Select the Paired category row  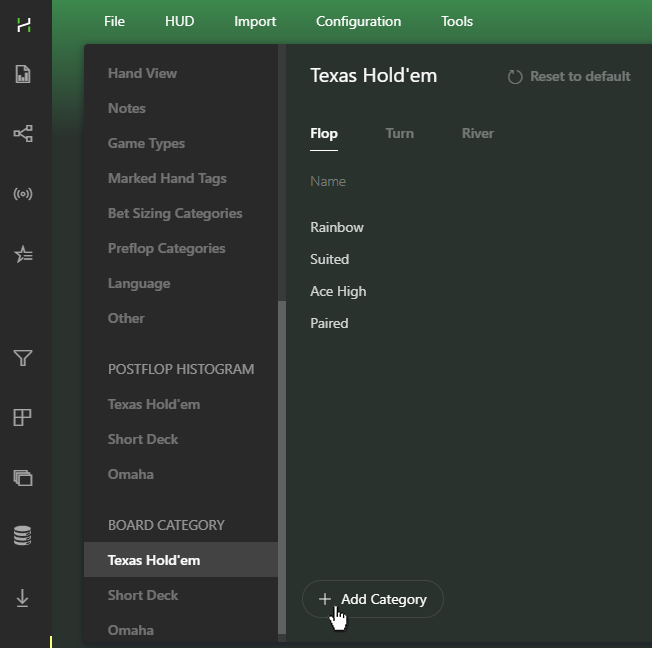329,323
